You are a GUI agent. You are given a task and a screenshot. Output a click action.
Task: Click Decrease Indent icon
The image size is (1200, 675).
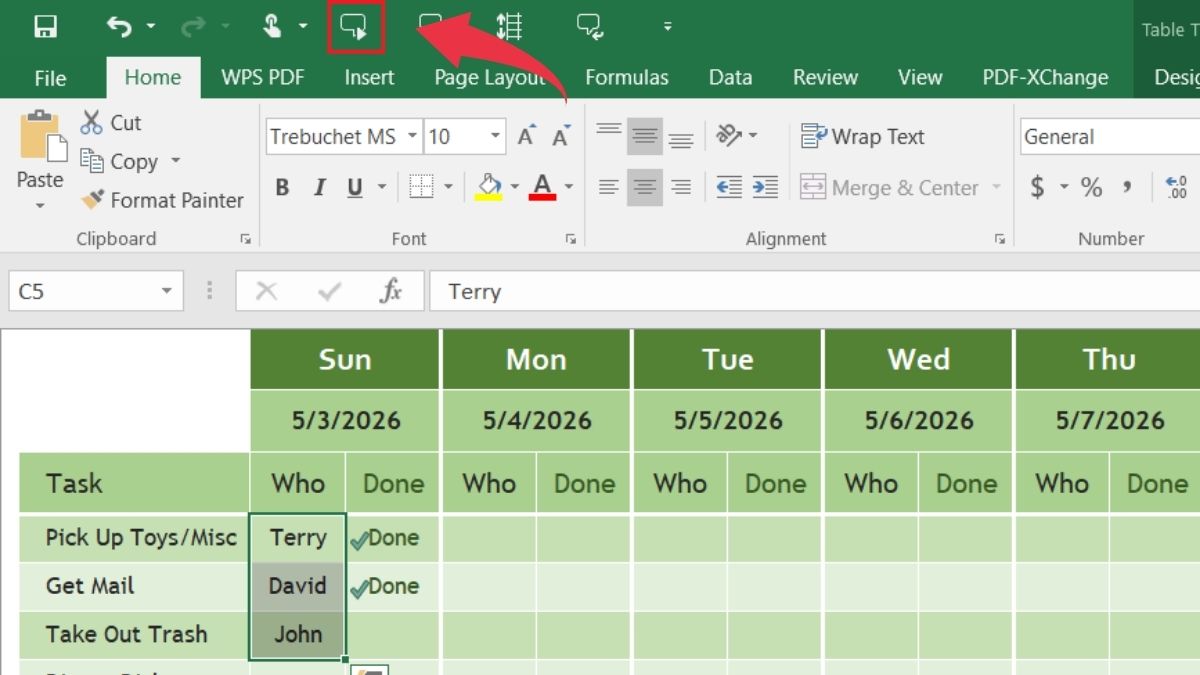(x=729, y=187)
